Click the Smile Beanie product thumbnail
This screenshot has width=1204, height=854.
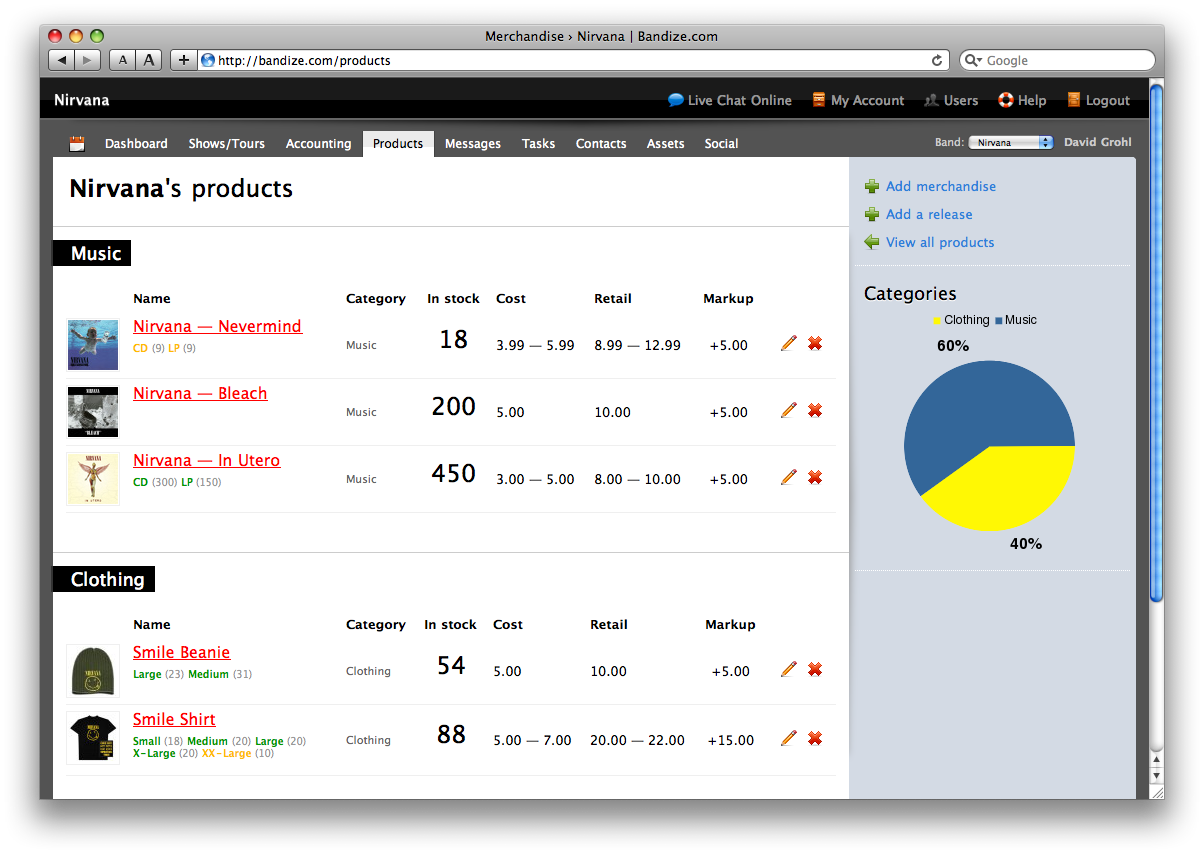(93, 670)
